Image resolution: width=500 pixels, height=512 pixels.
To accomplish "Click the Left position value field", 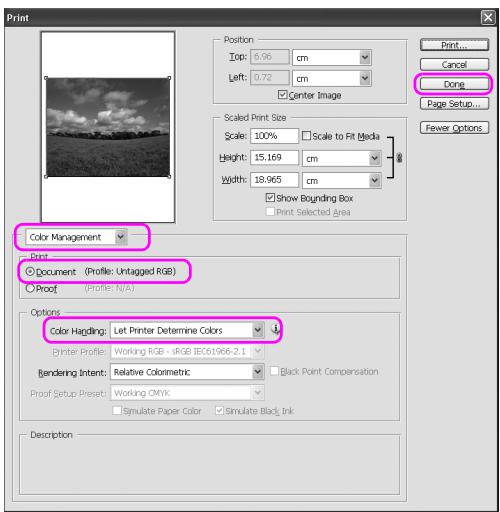I will tap(270, 77).
